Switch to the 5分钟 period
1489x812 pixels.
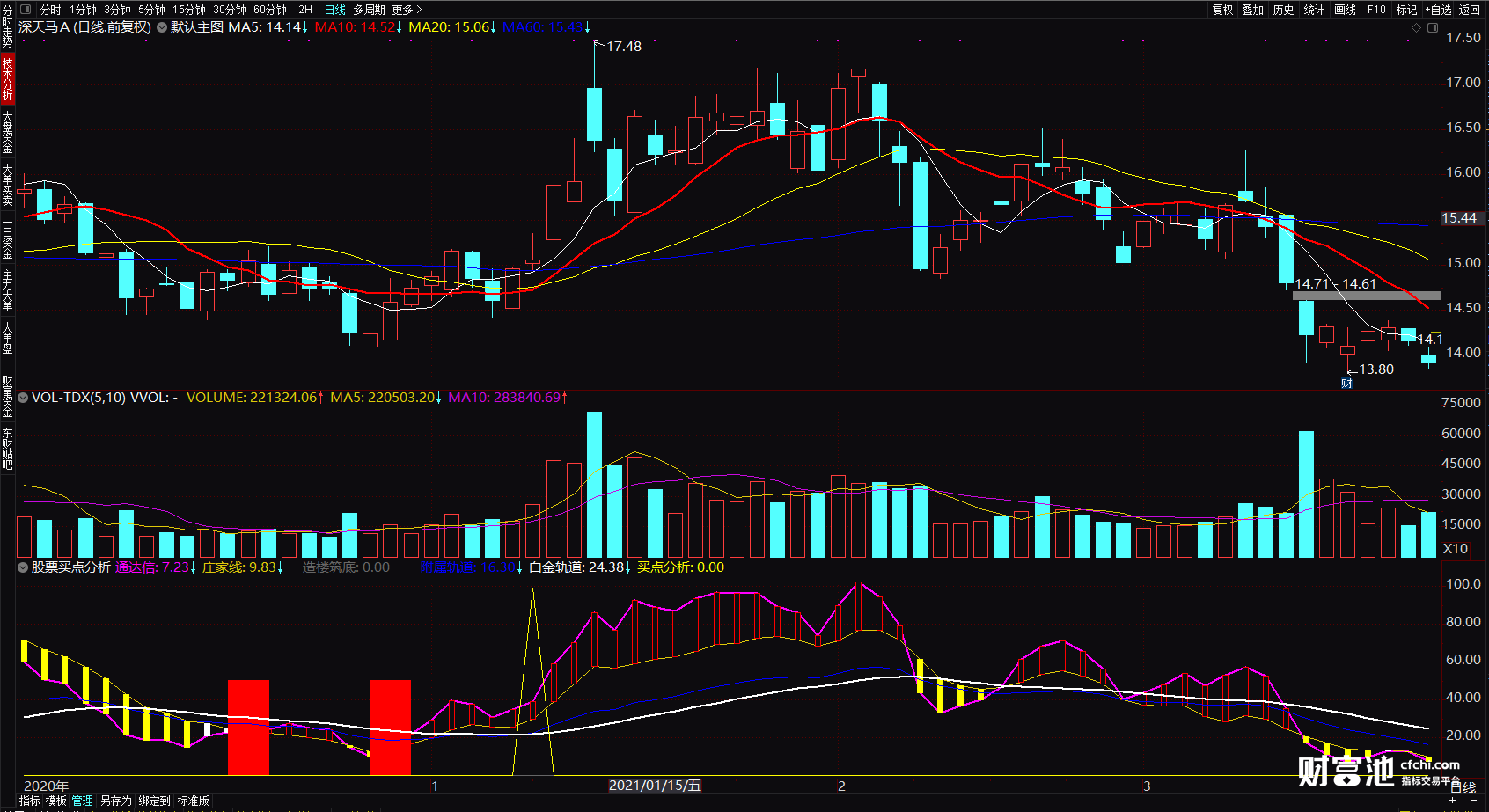pos(152,10)
